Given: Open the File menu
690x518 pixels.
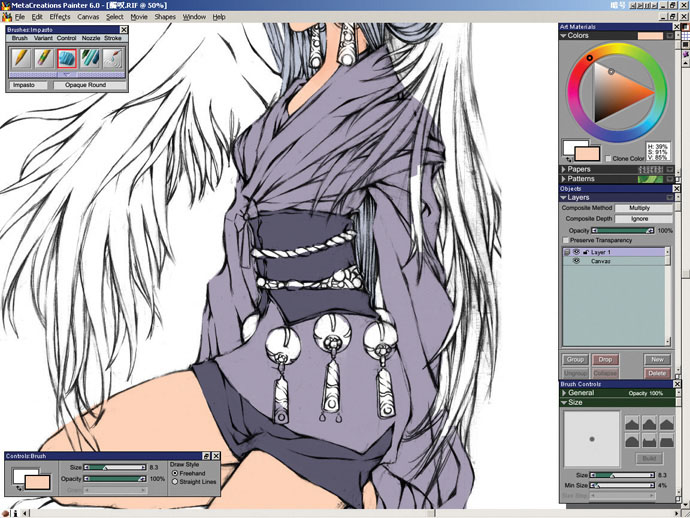Looking at the screenshot, I should coord(20,17).
